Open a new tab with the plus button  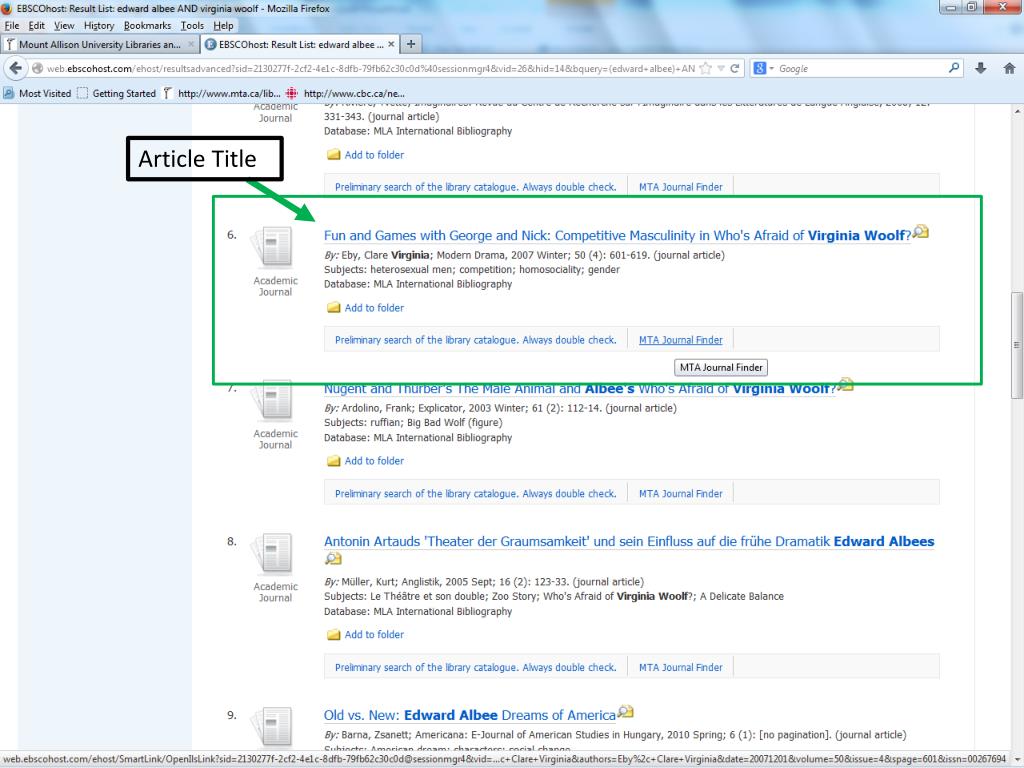pyautogui.click(x=411, y=44)
